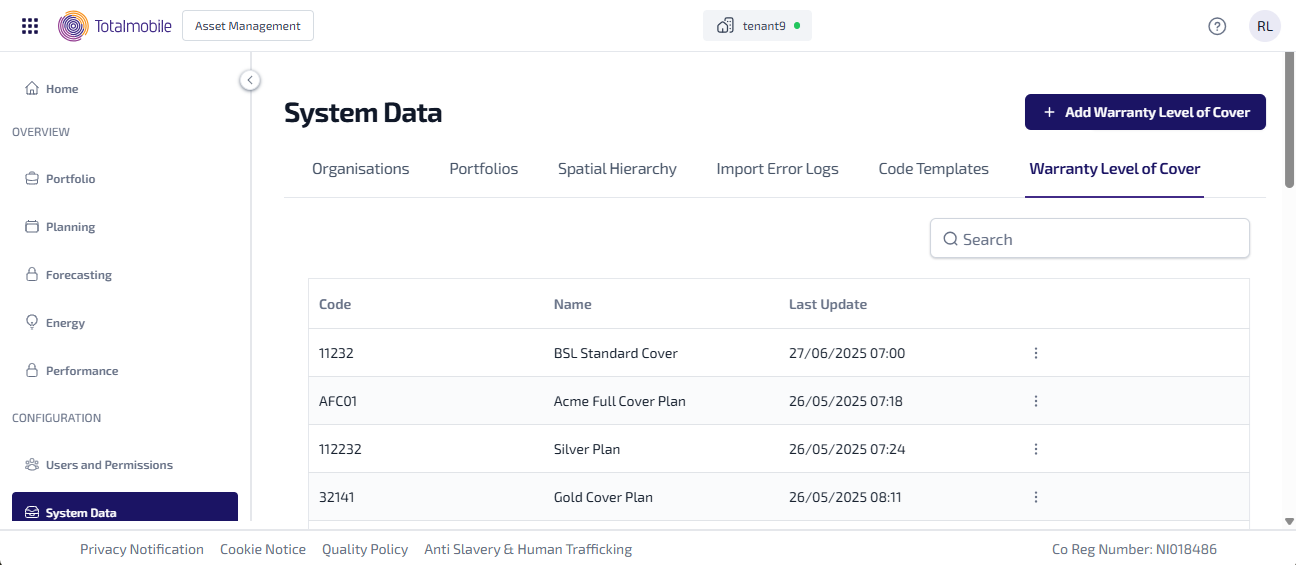The width and height of the screenshot is (1296, 565).
Task: Click the Energy lightbulb icon
Action: click(32, 323)
